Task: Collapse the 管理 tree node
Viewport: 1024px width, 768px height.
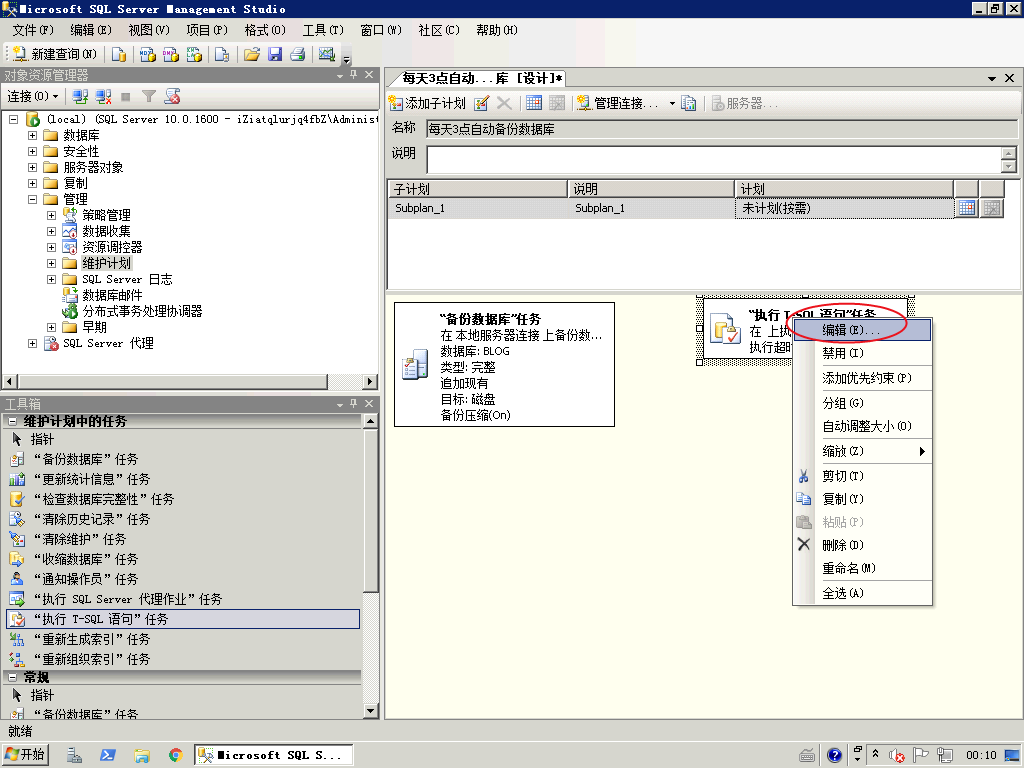Action: point(32,199)
